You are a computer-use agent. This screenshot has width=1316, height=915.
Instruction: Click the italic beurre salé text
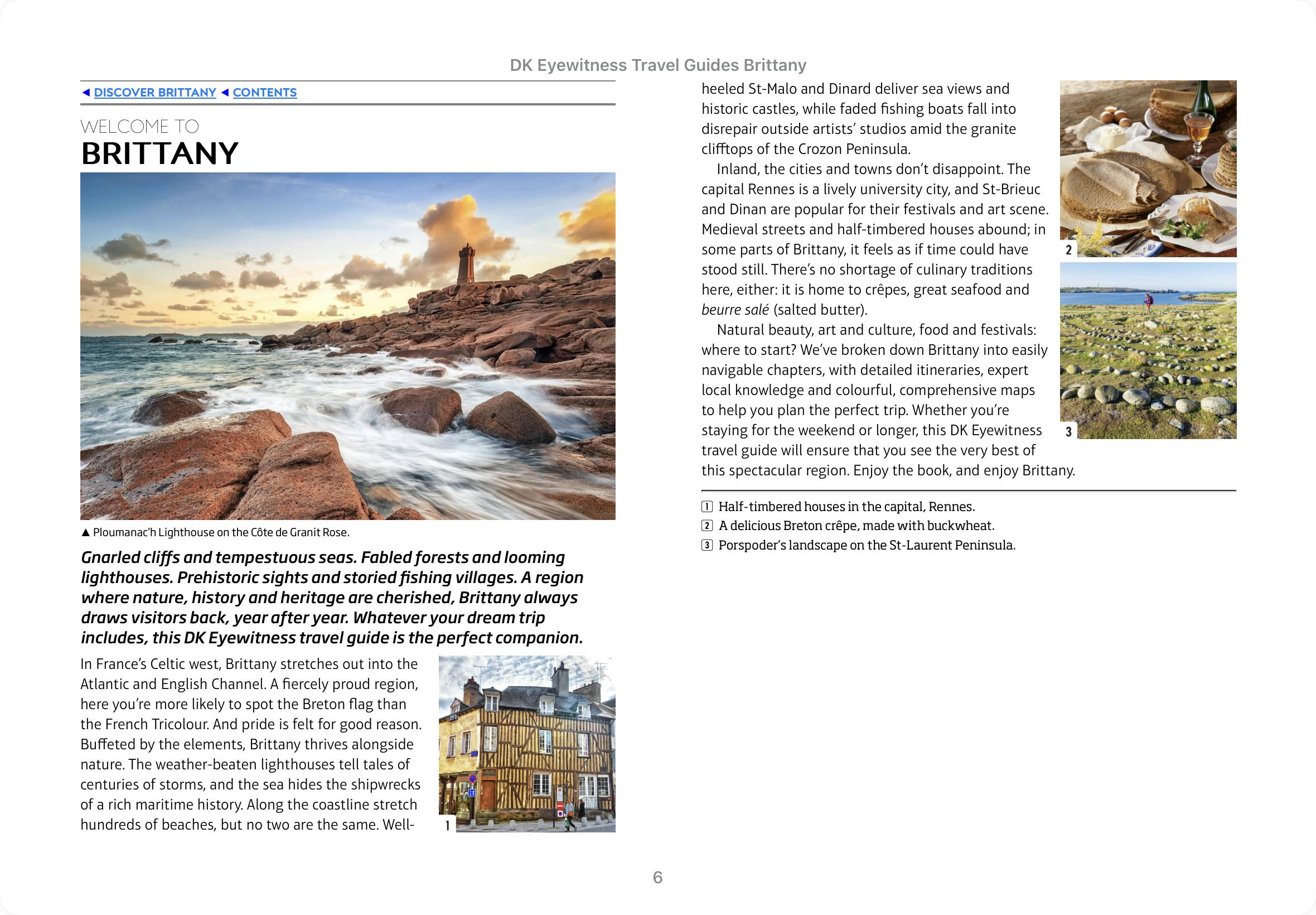coord(734,310)
